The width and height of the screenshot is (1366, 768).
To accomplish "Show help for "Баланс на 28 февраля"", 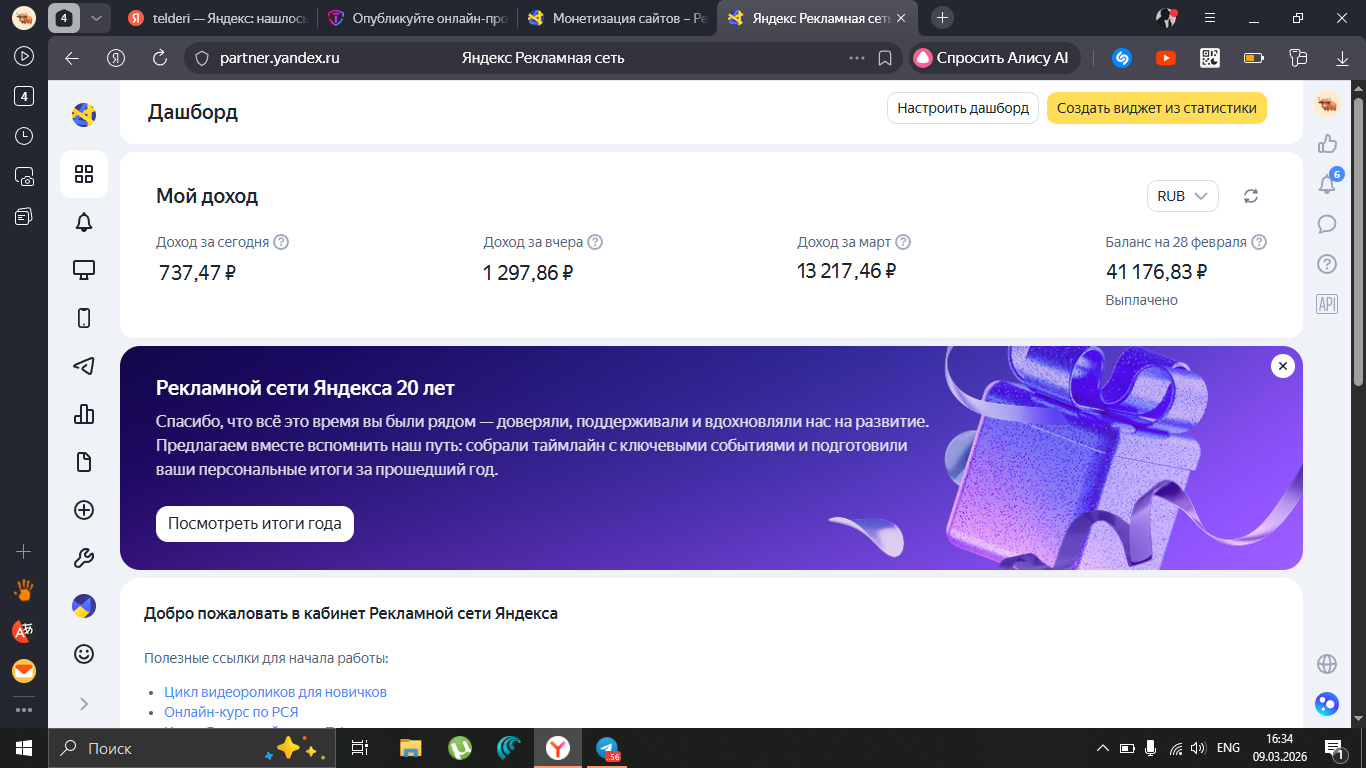I will pos(1259,242).
